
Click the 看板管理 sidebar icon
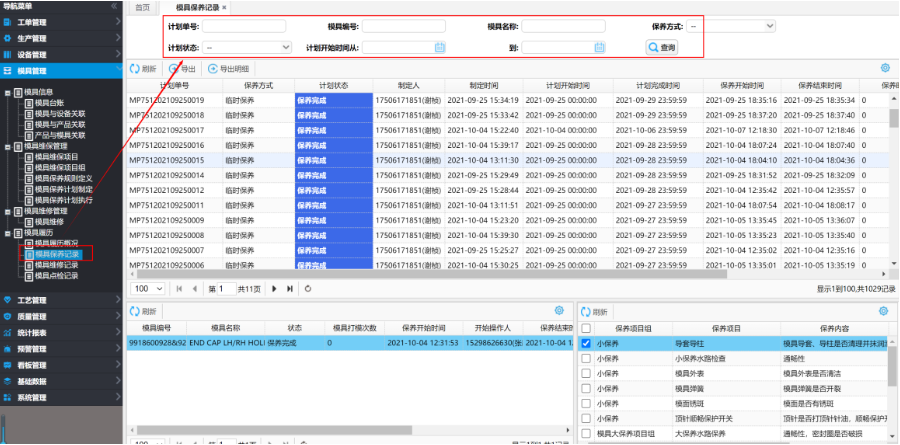tap(7, 365)
